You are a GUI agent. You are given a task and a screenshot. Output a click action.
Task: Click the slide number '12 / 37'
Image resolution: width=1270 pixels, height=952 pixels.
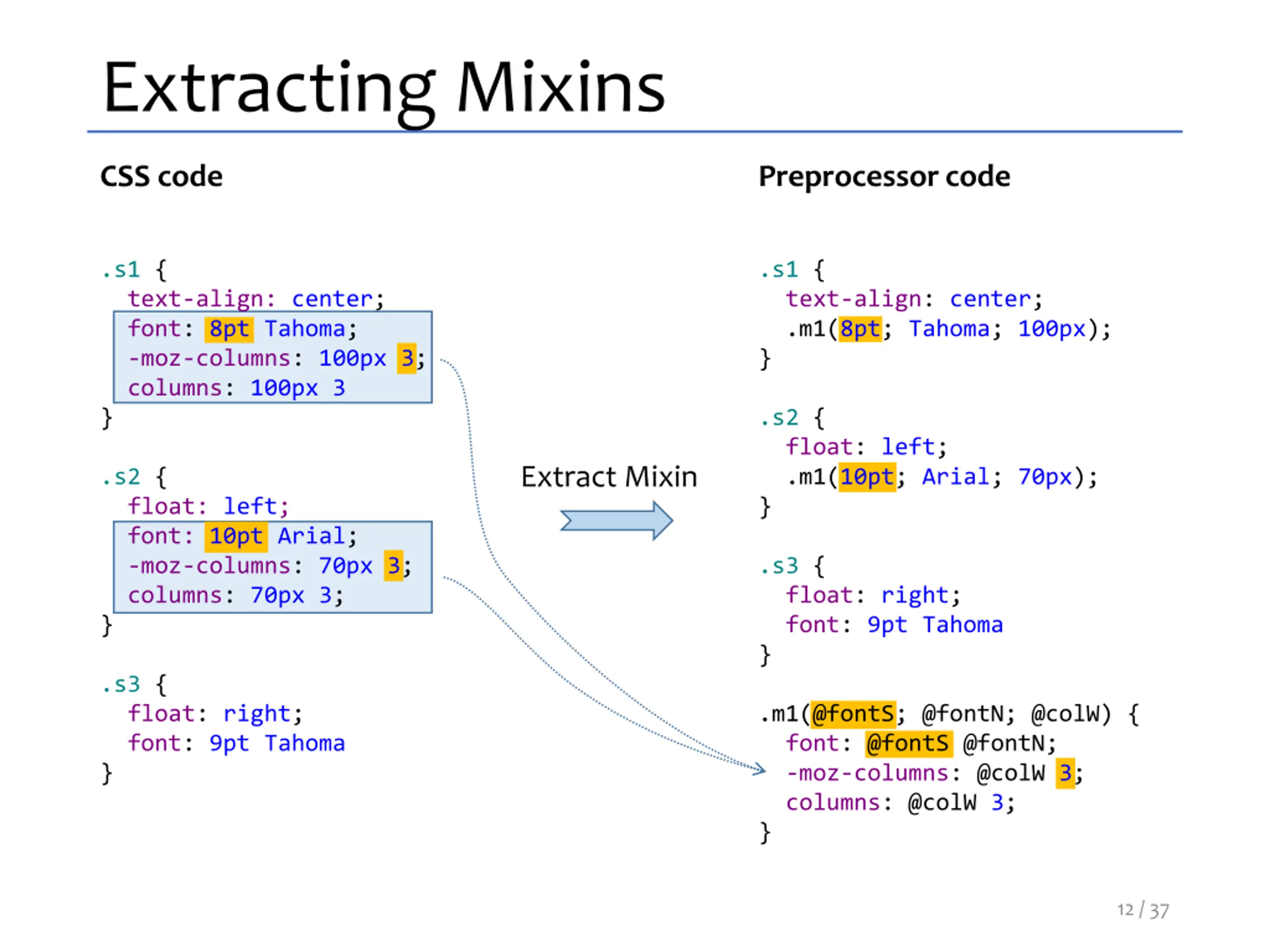tap(1143, 910)
